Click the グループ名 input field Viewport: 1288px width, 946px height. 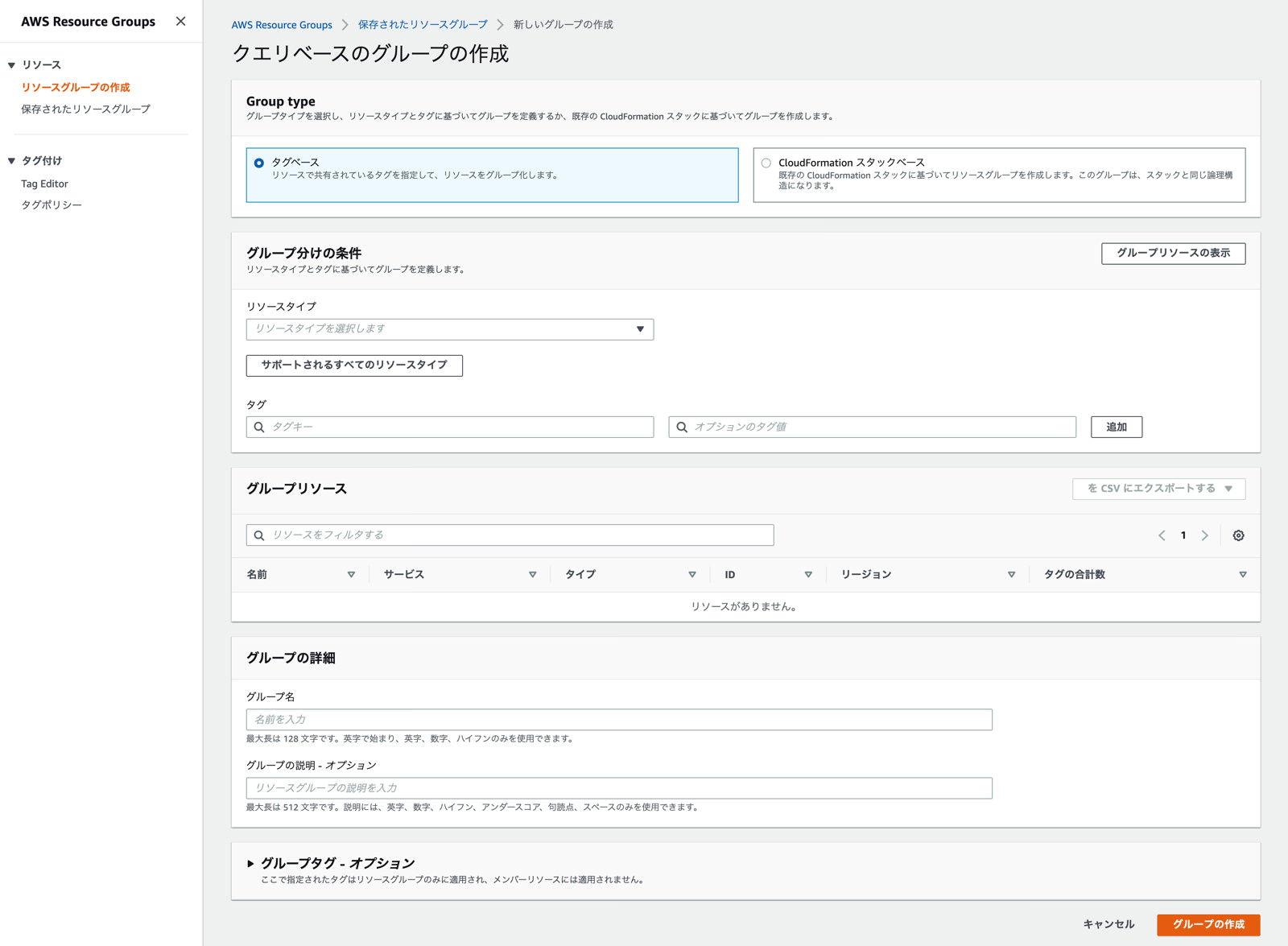(618, 719)
